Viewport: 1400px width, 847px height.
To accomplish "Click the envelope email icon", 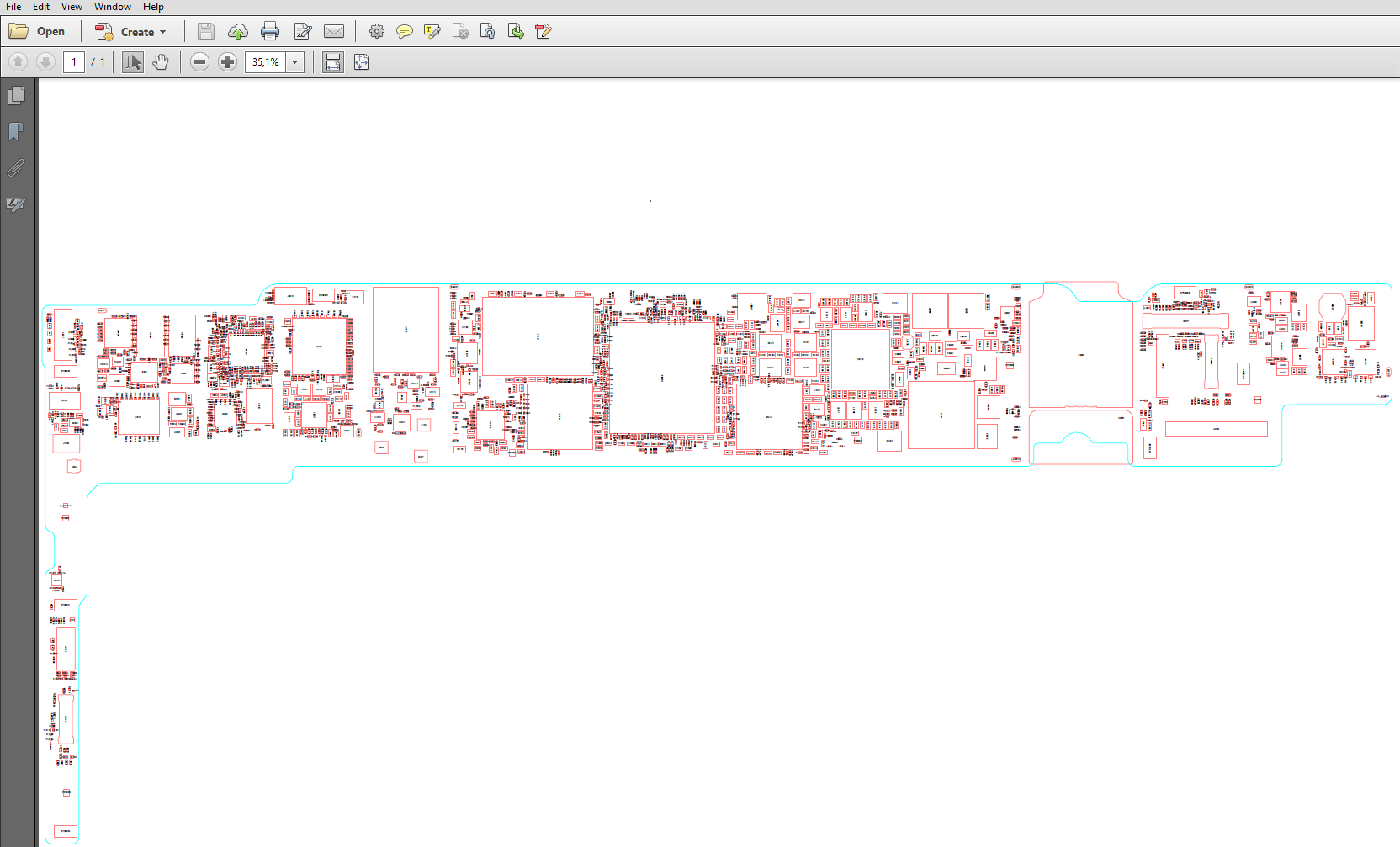I will coord(334,32).
